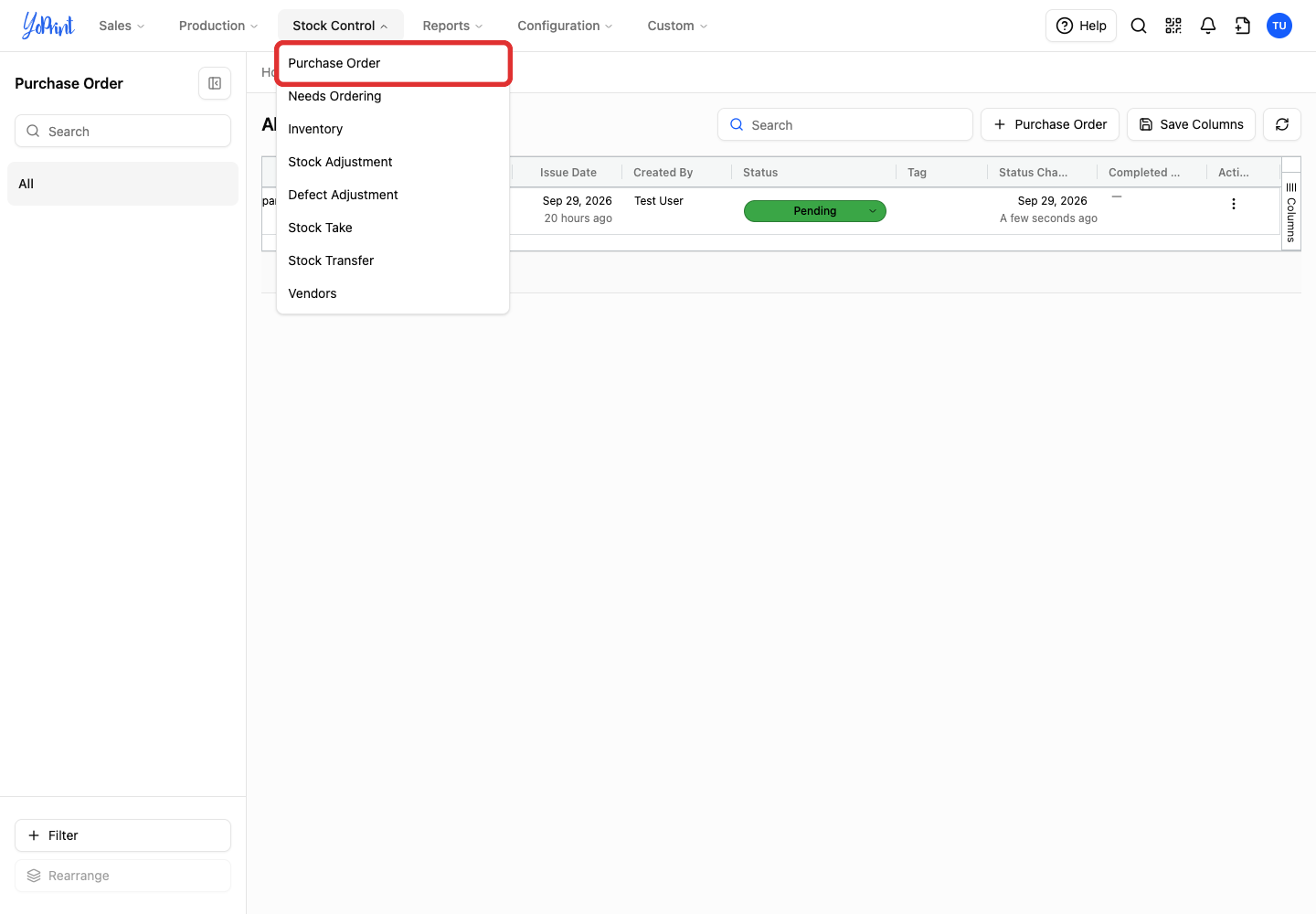The image size is (1316, 914).
Task: Open the Pending status dropdown
Action: pos(815,211)
